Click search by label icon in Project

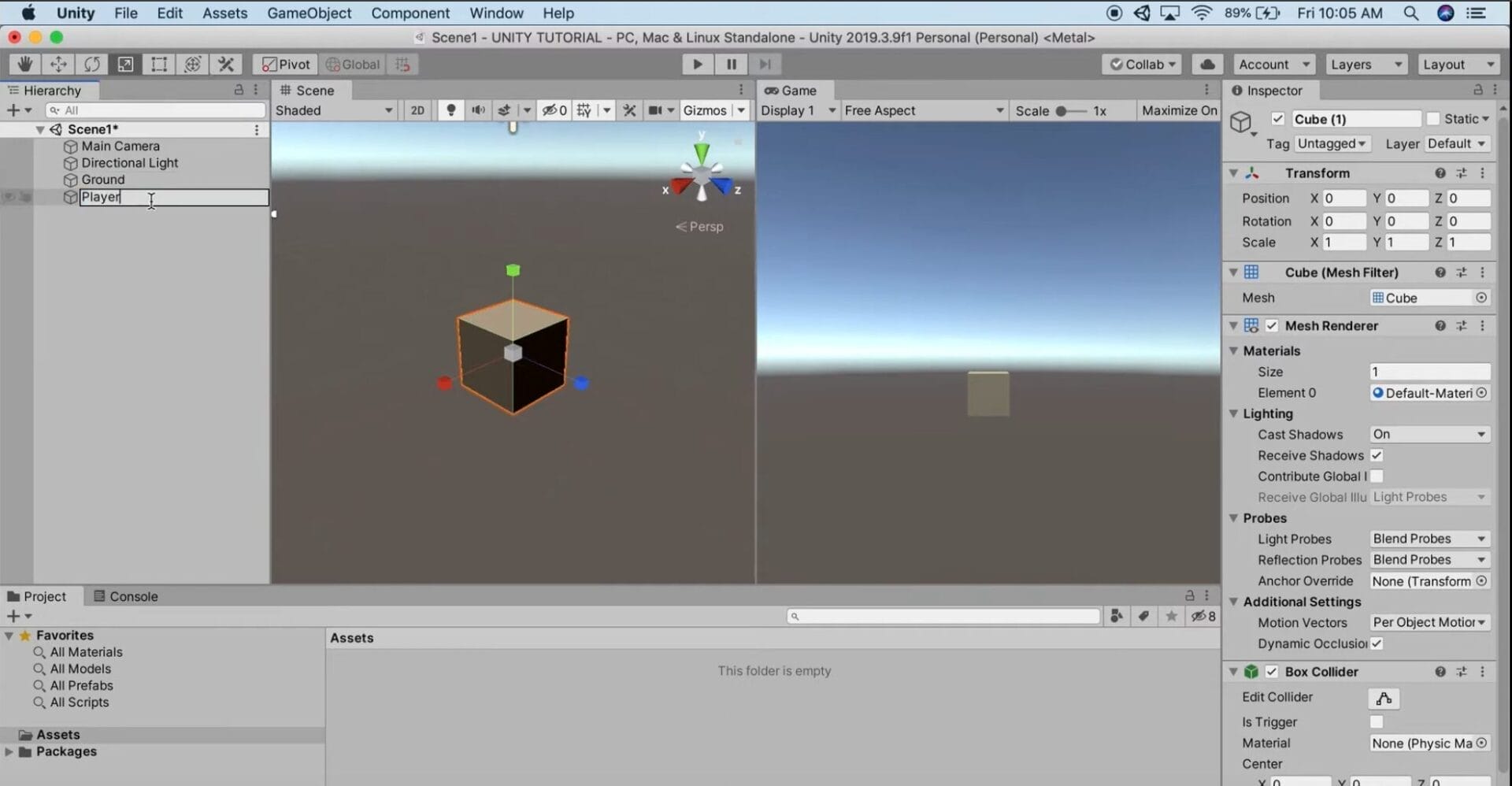(1143, 616)
